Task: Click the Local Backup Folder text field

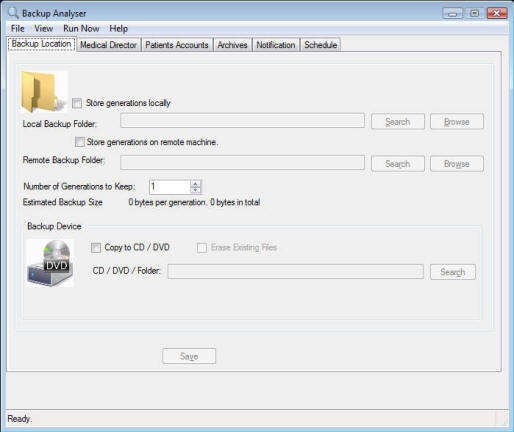Action: tap(242, 121)
